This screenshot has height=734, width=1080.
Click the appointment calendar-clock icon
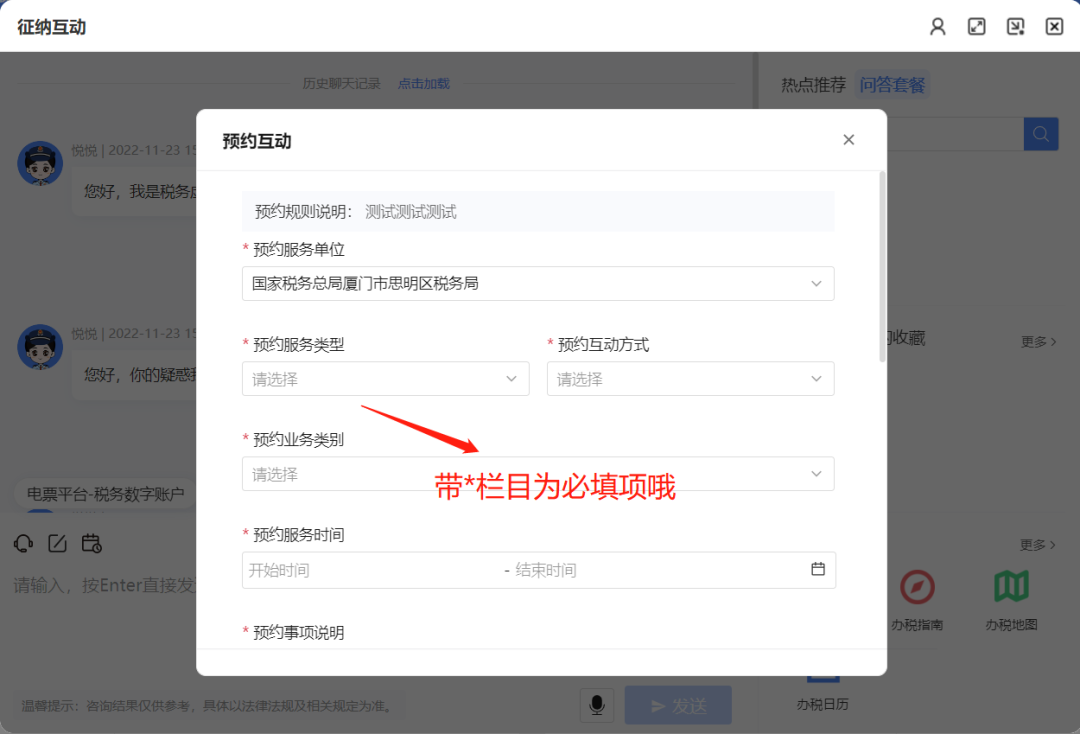92,543
